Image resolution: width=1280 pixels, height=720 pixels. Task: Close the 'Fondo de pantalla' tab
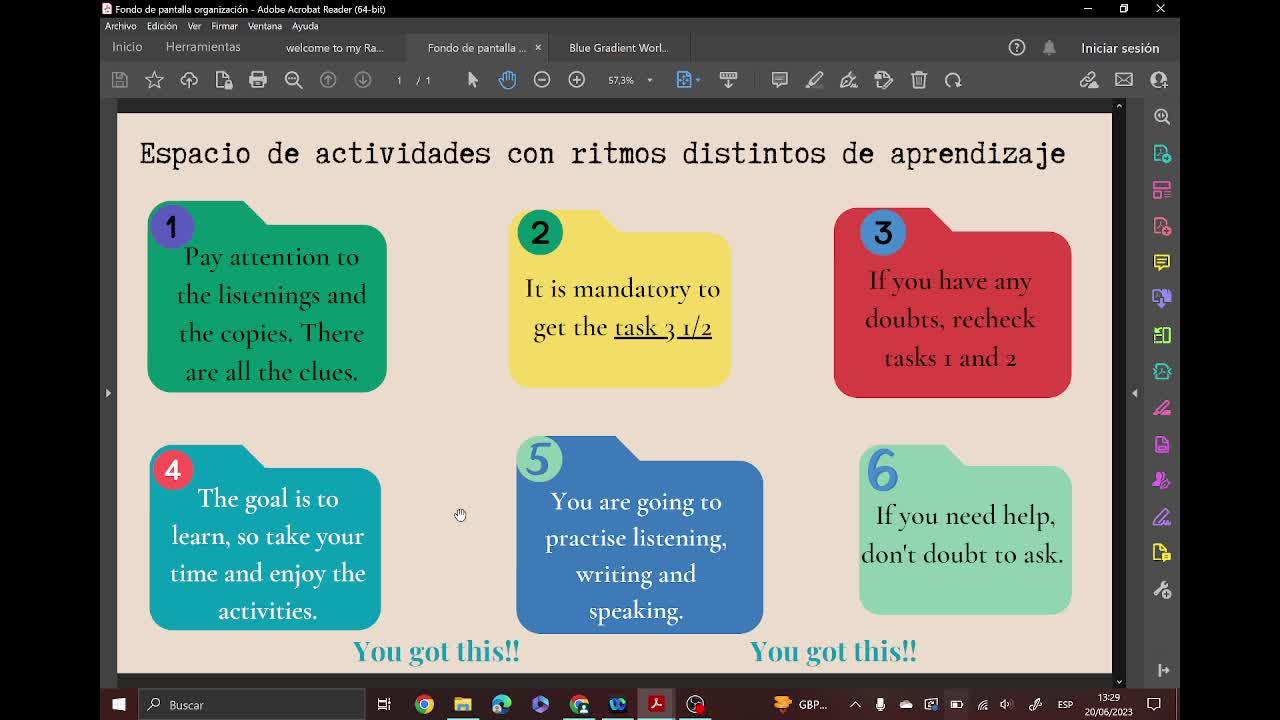(538, 47)
